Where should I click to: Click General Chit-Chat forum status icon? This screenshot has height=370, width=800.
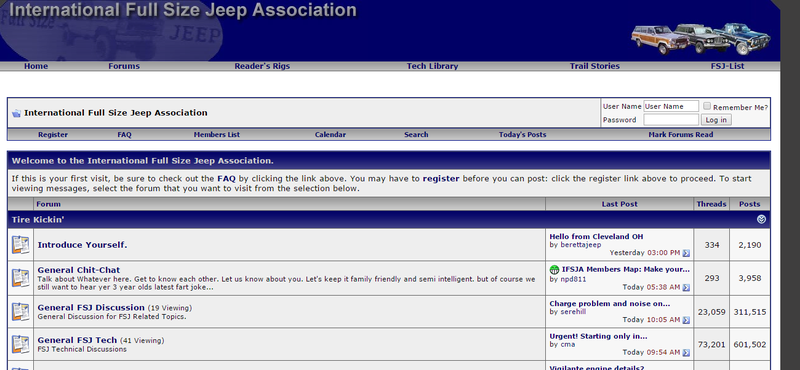click(x=21, y=278)
